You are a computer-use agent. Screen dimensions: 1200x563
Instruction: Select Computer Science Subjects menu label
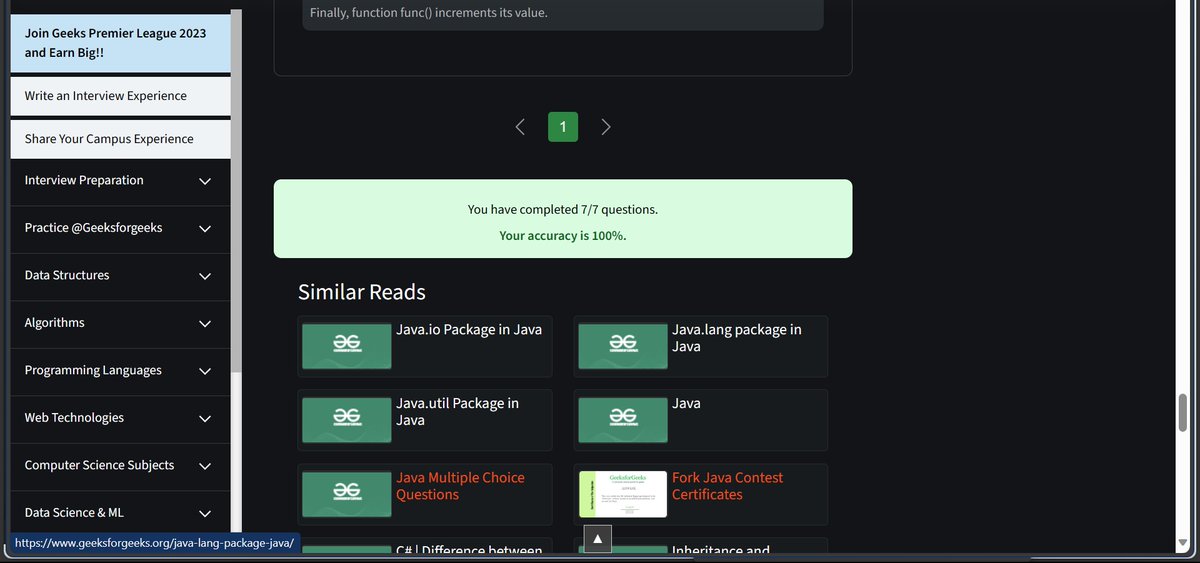click(99, 465)
